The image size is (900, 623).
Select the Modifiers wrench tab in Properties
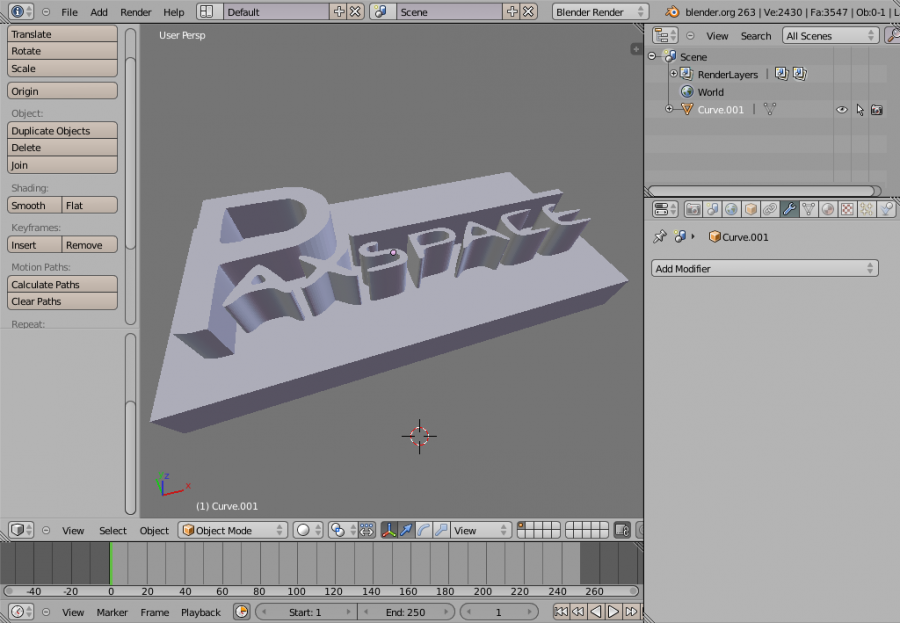click(x=789, y=208)
